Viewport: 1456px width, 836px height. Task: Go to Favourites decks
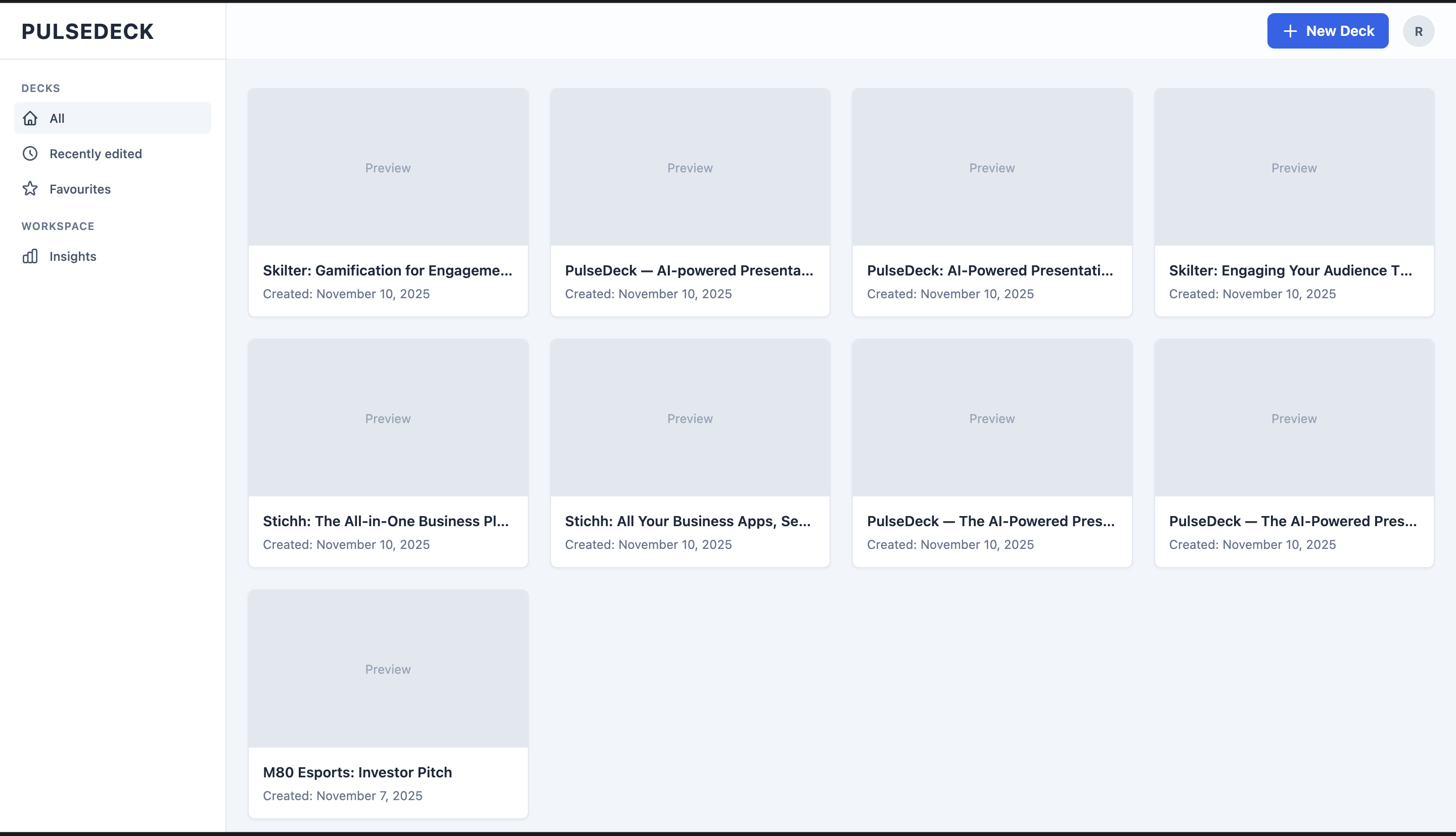pyautogui.click(x=80, y=189)
